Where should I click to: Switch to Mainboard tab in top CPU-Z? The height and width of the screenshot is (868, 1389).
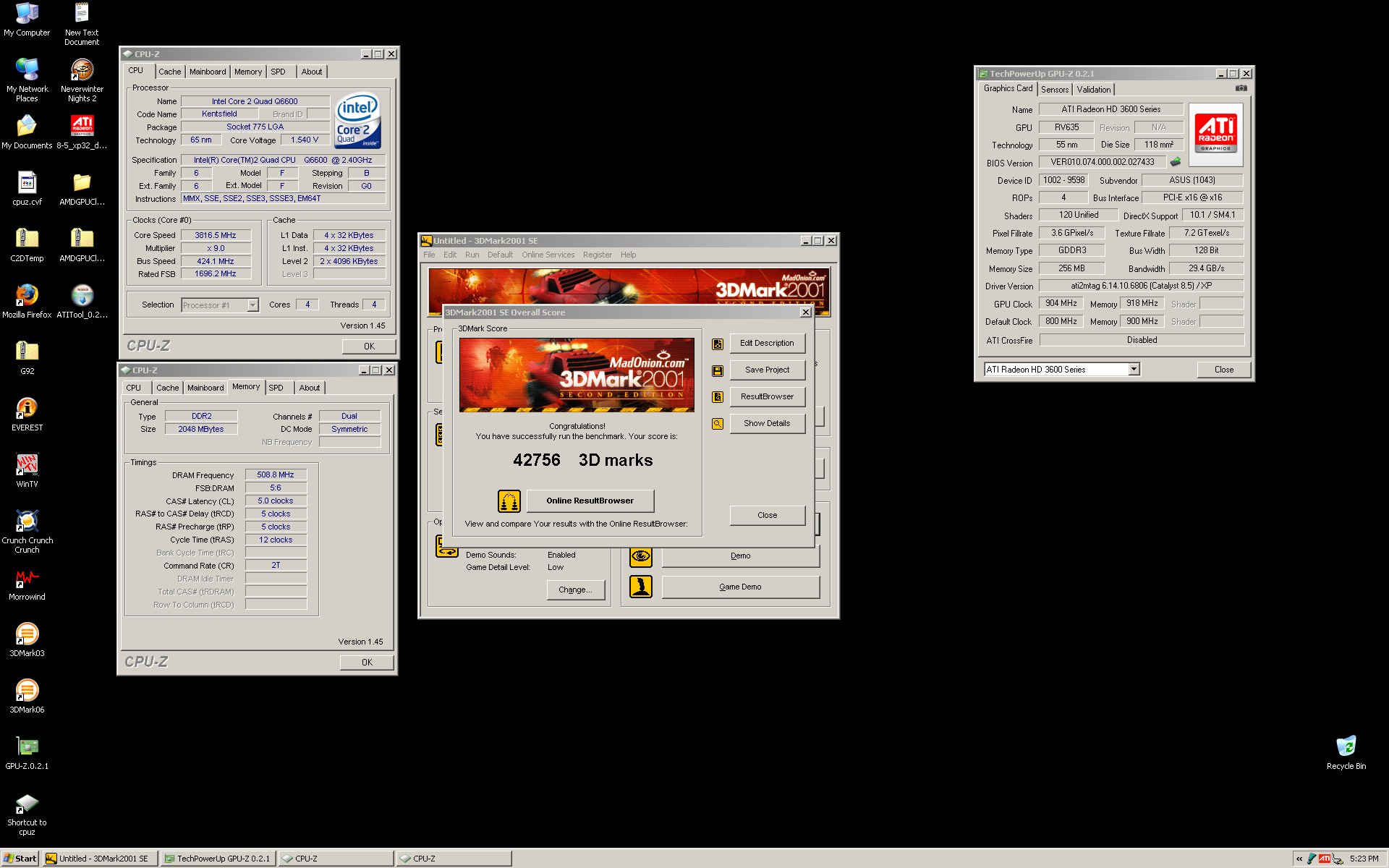point(208,72)
